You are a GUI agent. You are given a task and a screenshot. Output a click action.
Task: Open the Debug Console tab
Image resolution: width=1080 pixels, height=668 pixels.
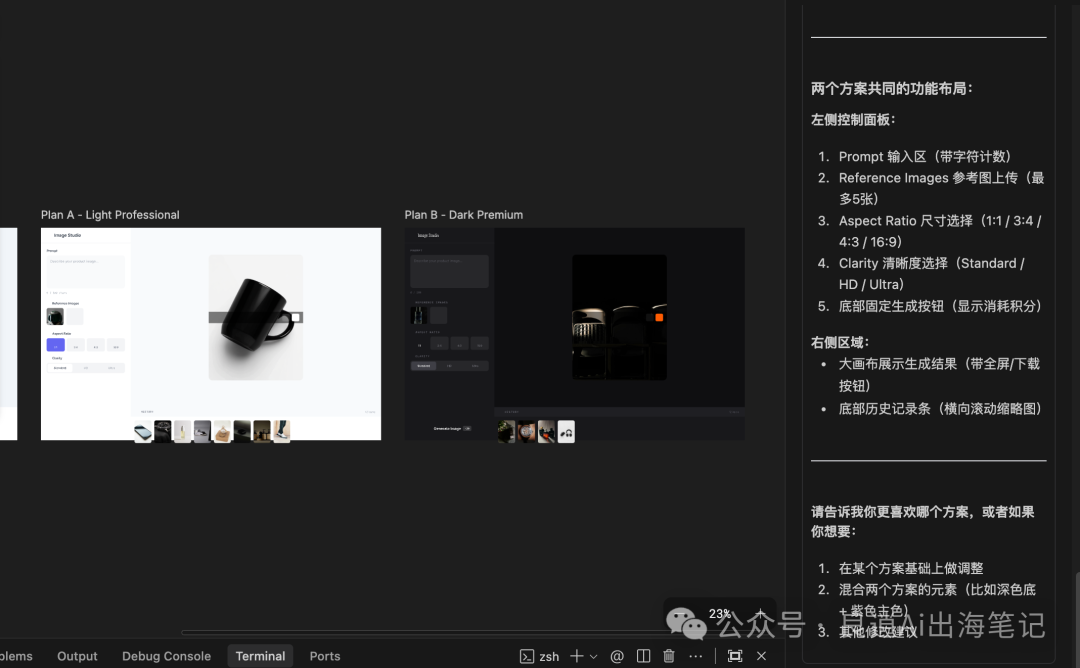(166, 656)
